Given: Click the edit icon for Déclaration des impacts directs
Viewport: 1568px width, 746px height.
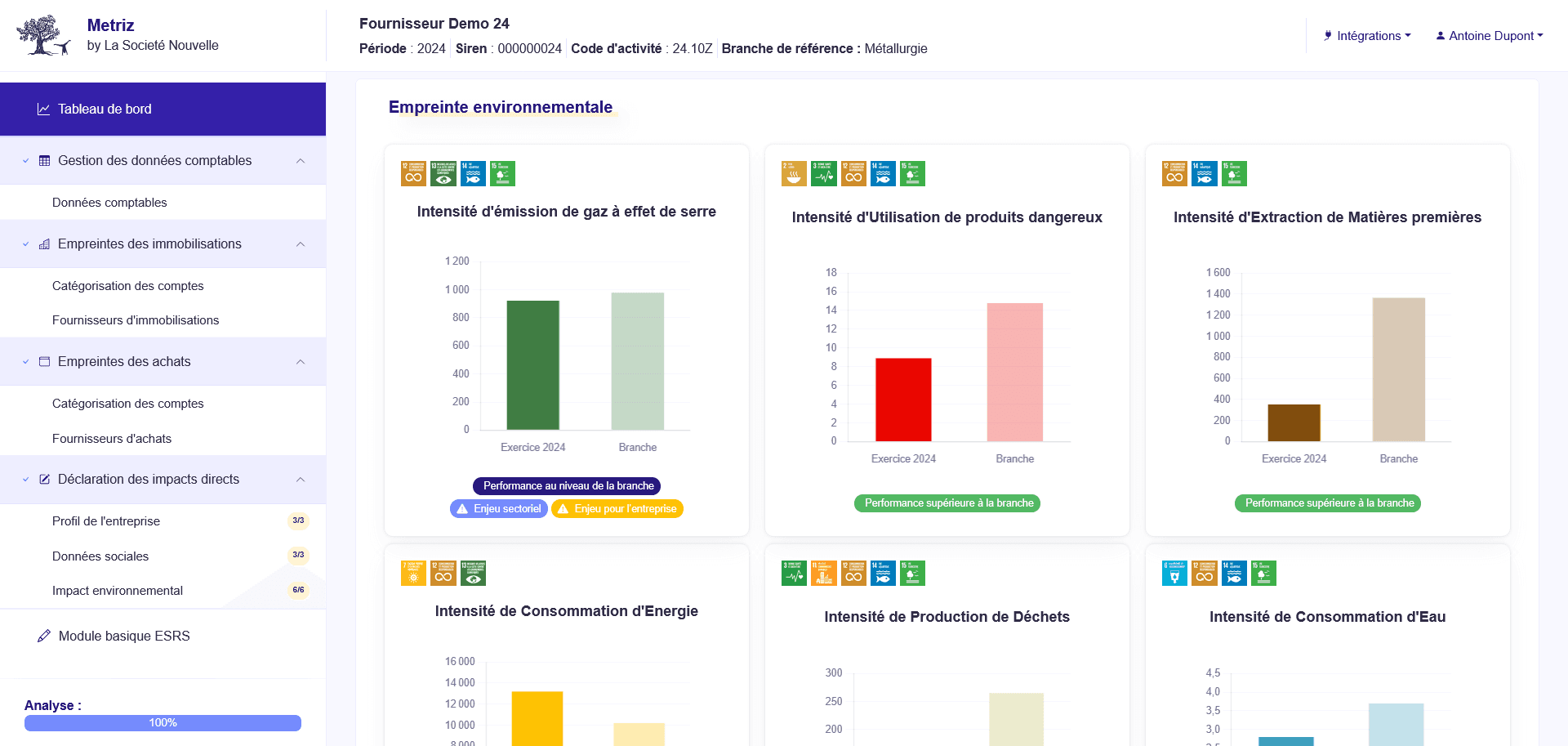Looking at the screenshot, I should pos(45,480).
